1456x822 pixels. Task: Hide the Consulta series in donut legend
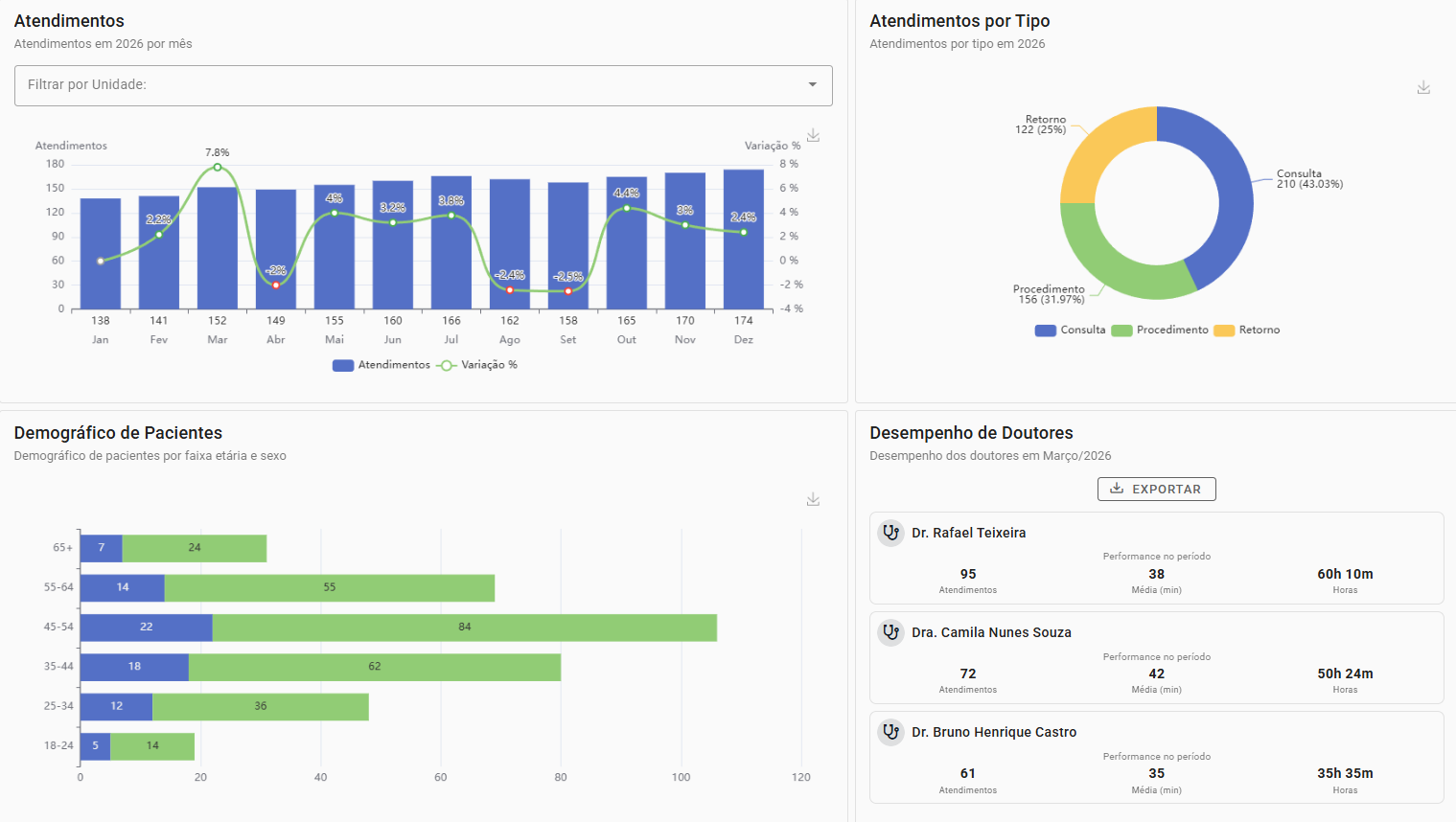pyautogui.click(x=1070, y=331)
